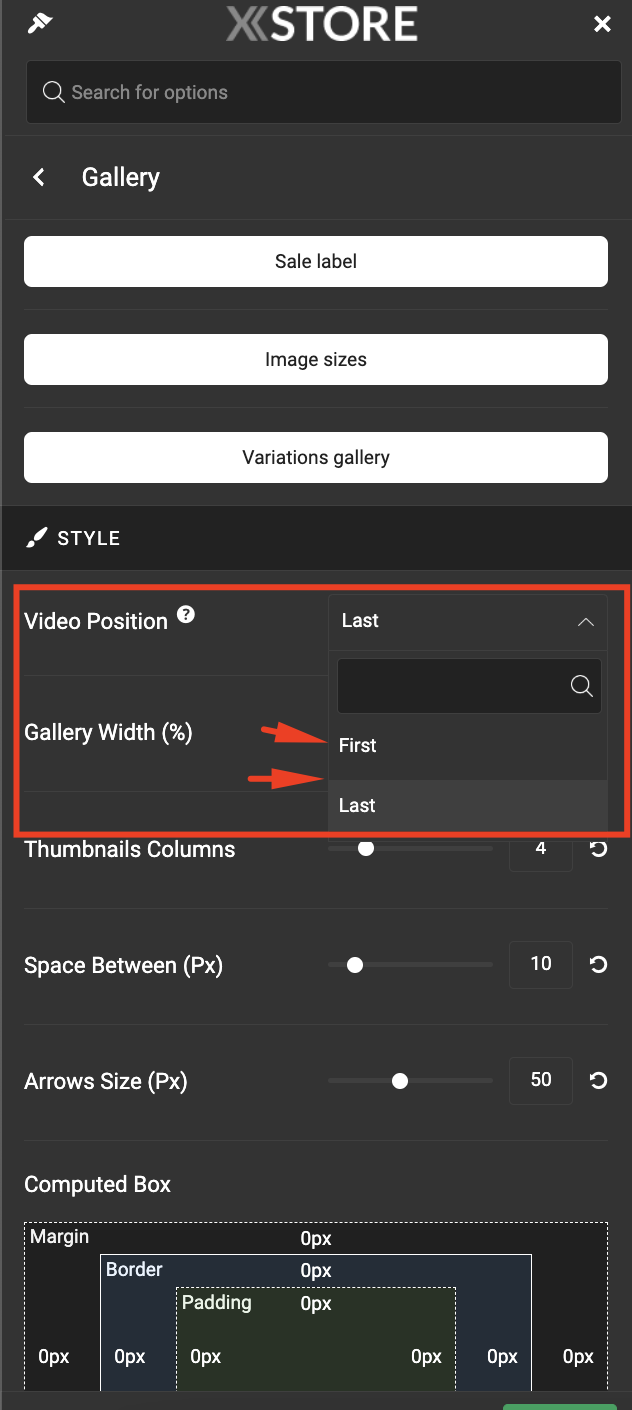Click the Space Between slider handle
Screen dimensions: 632x1410
(354, 965)
